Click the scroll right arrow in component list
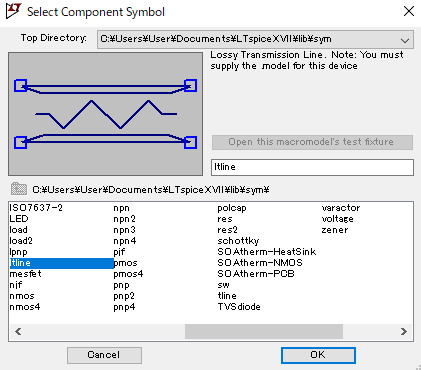The image size is (421, 370). 404,331
